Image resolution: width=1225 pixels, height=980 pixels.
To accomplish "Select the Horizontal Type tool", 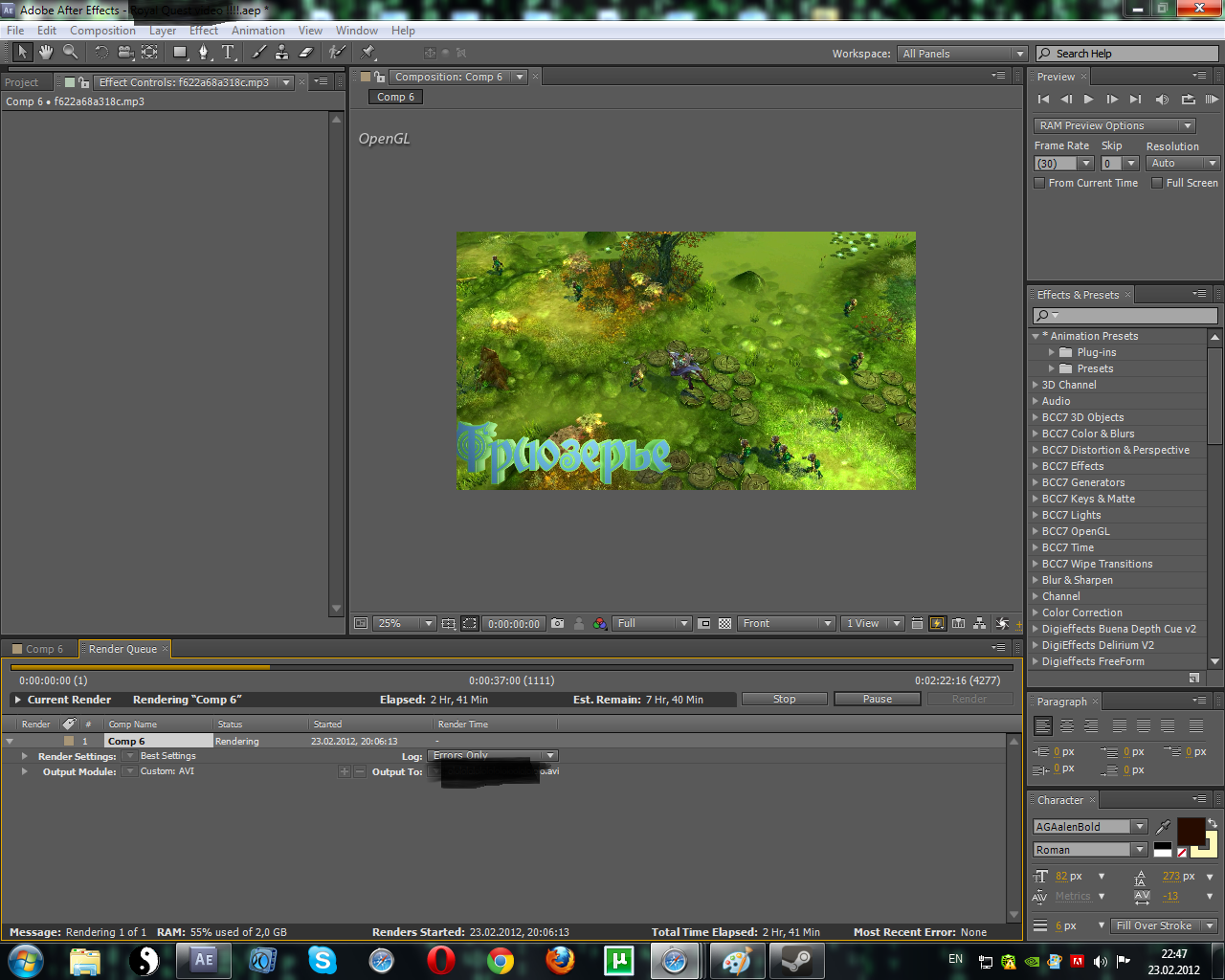I will [x=228, y=52].
